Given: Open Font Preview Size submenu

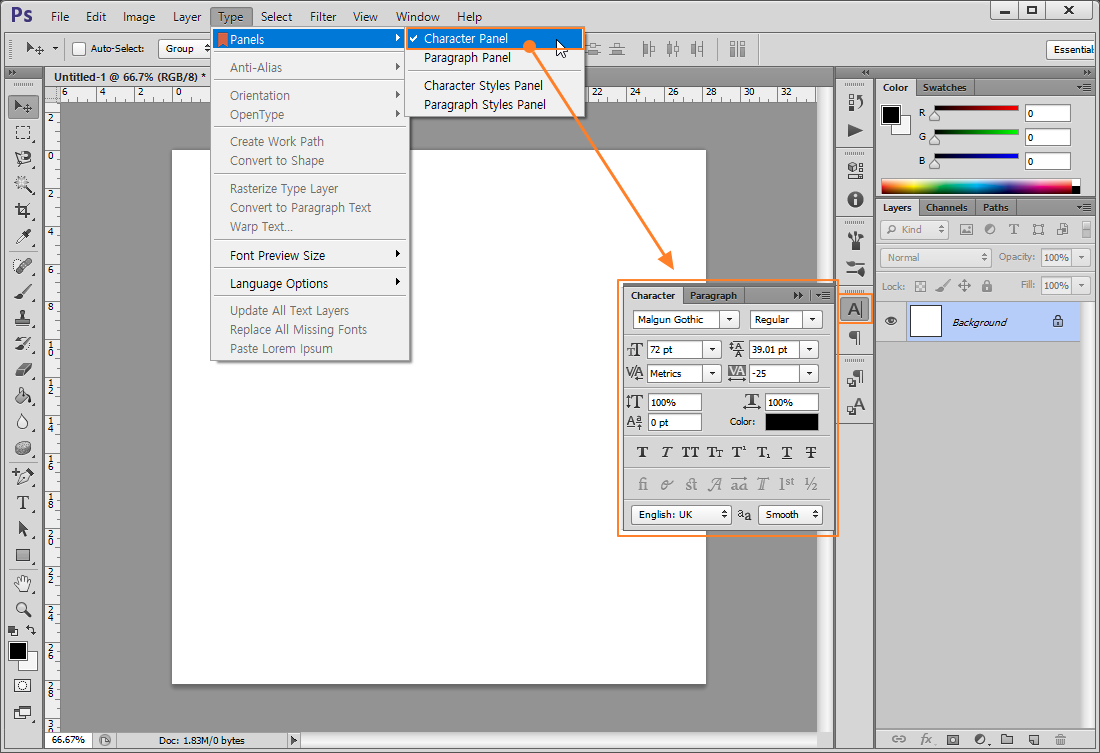Looking at the screenshot, I should click(x=311, y=255).
